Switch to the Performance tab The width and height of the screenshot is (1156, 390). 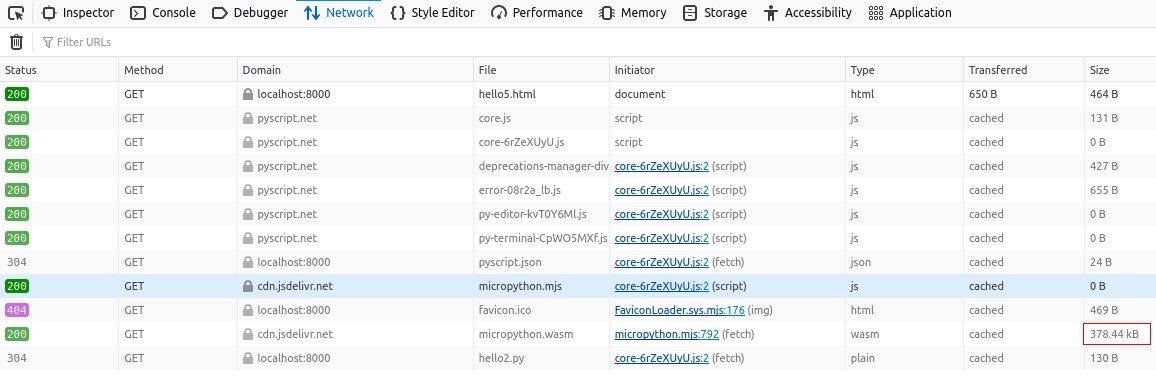(x=537, y=13)
